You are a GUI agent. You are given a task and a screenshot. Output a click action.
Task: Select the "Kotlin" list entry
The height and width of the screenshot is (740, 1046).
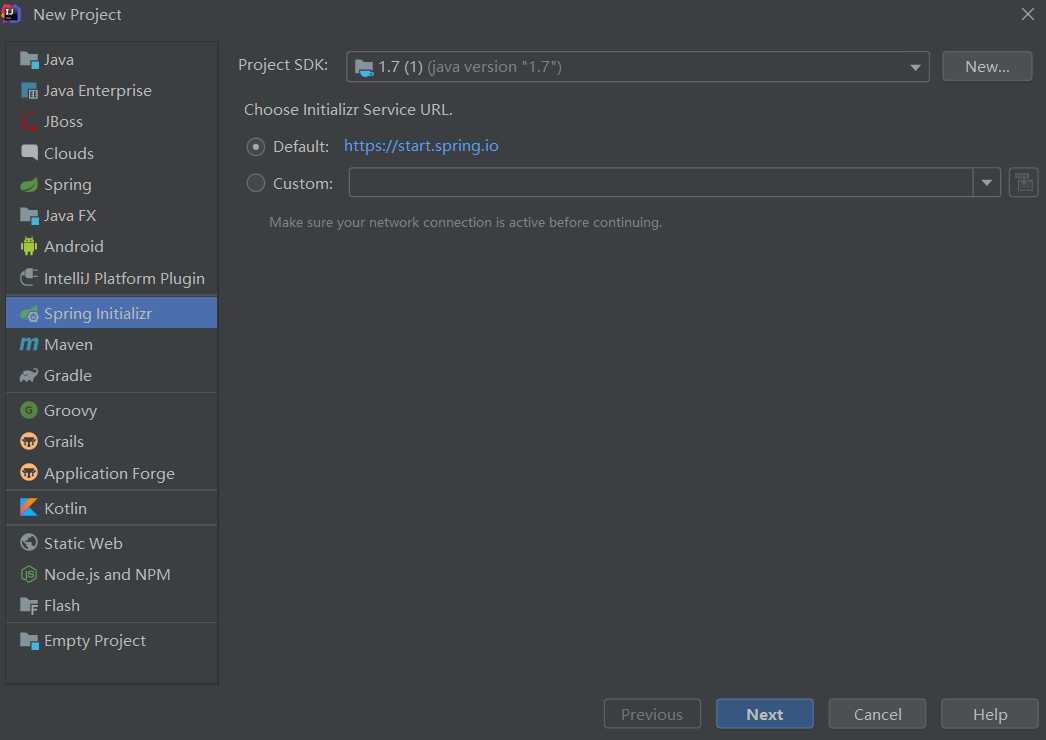click(x=111, y=508)
